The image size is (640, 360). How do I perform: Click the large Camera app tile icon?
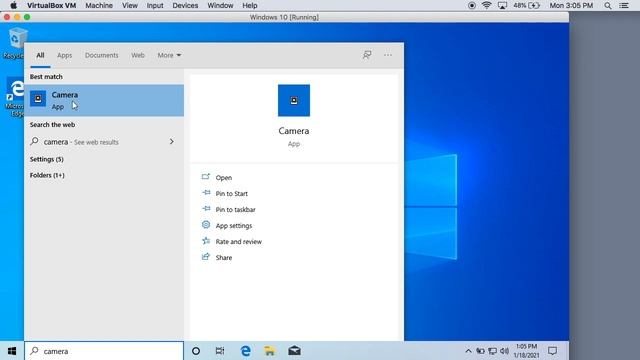tap(294, 100)
